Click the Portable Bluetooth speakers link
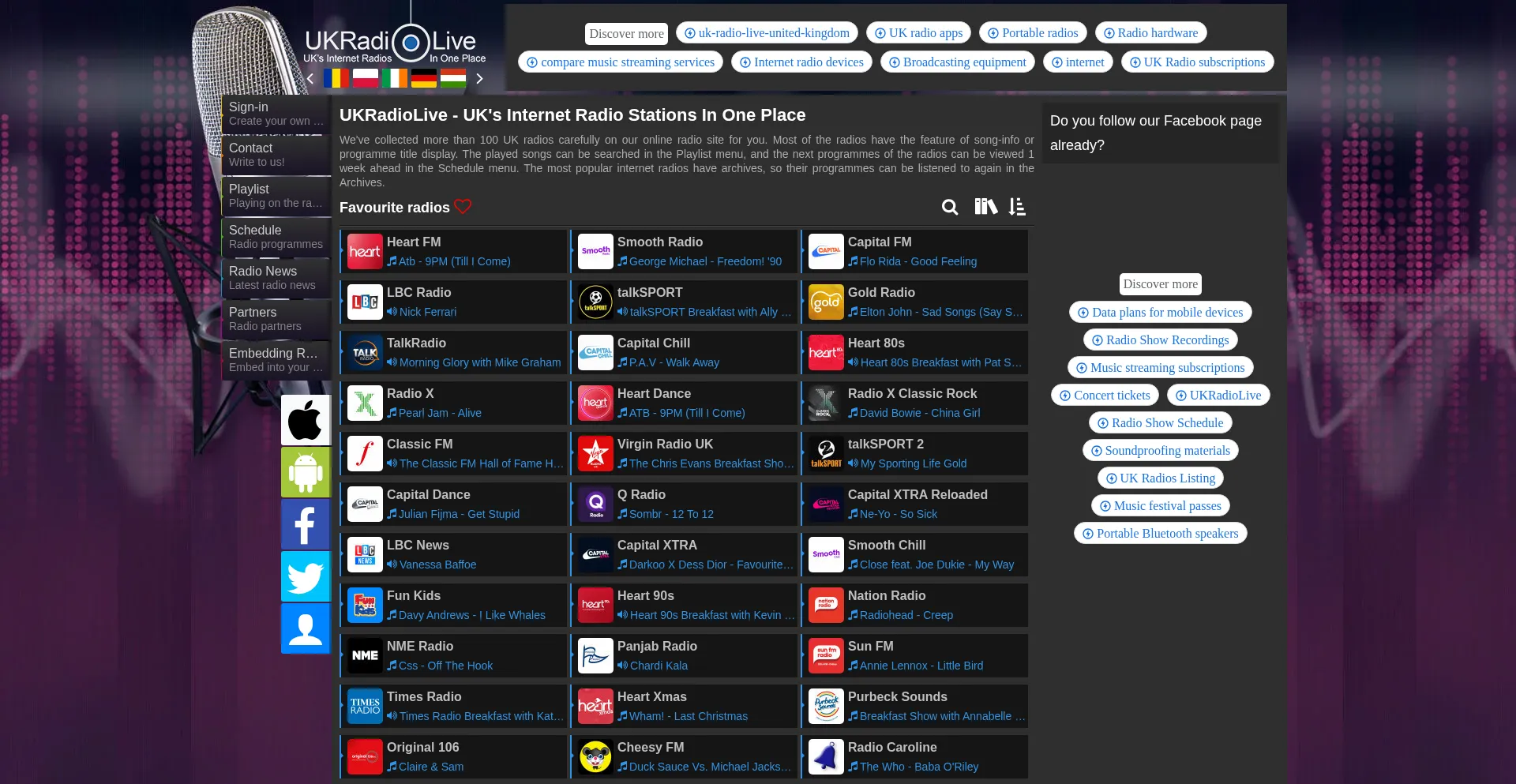The width and height of the screenshot is (1516, 784). click(x=1159, y=534)
